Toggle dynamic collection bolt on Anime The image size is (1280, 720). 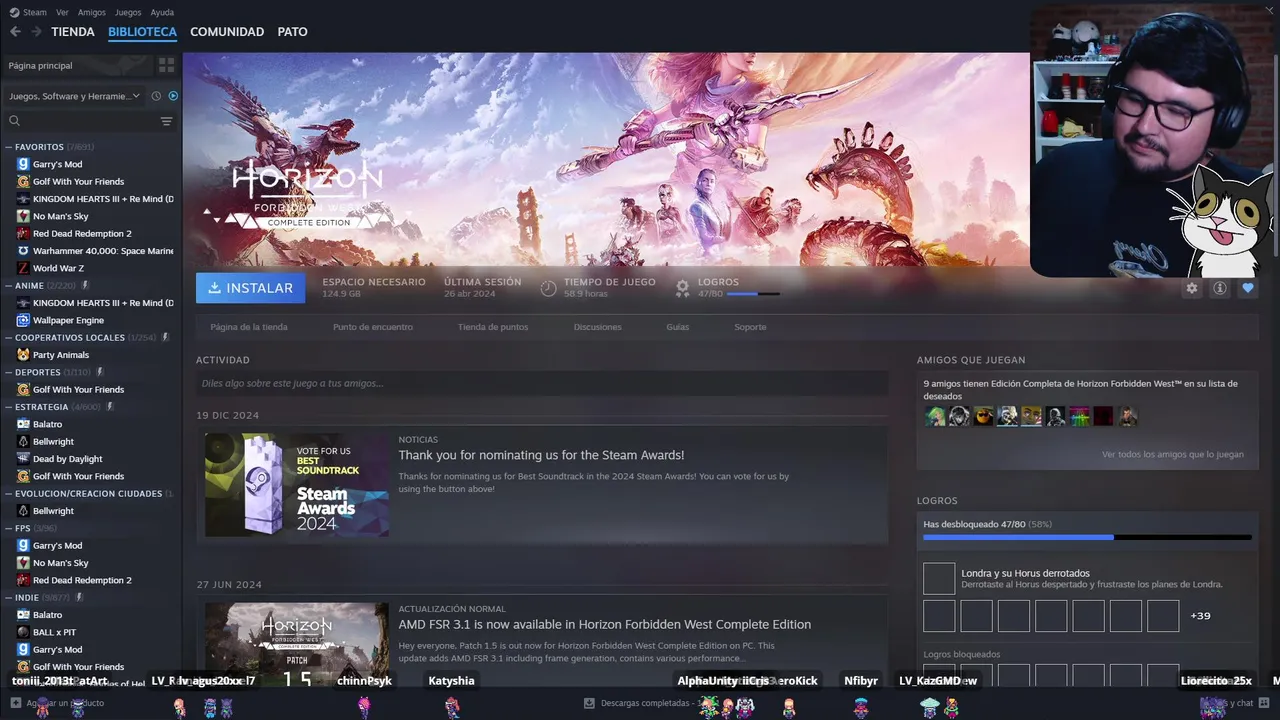click(x=85, y=285)
